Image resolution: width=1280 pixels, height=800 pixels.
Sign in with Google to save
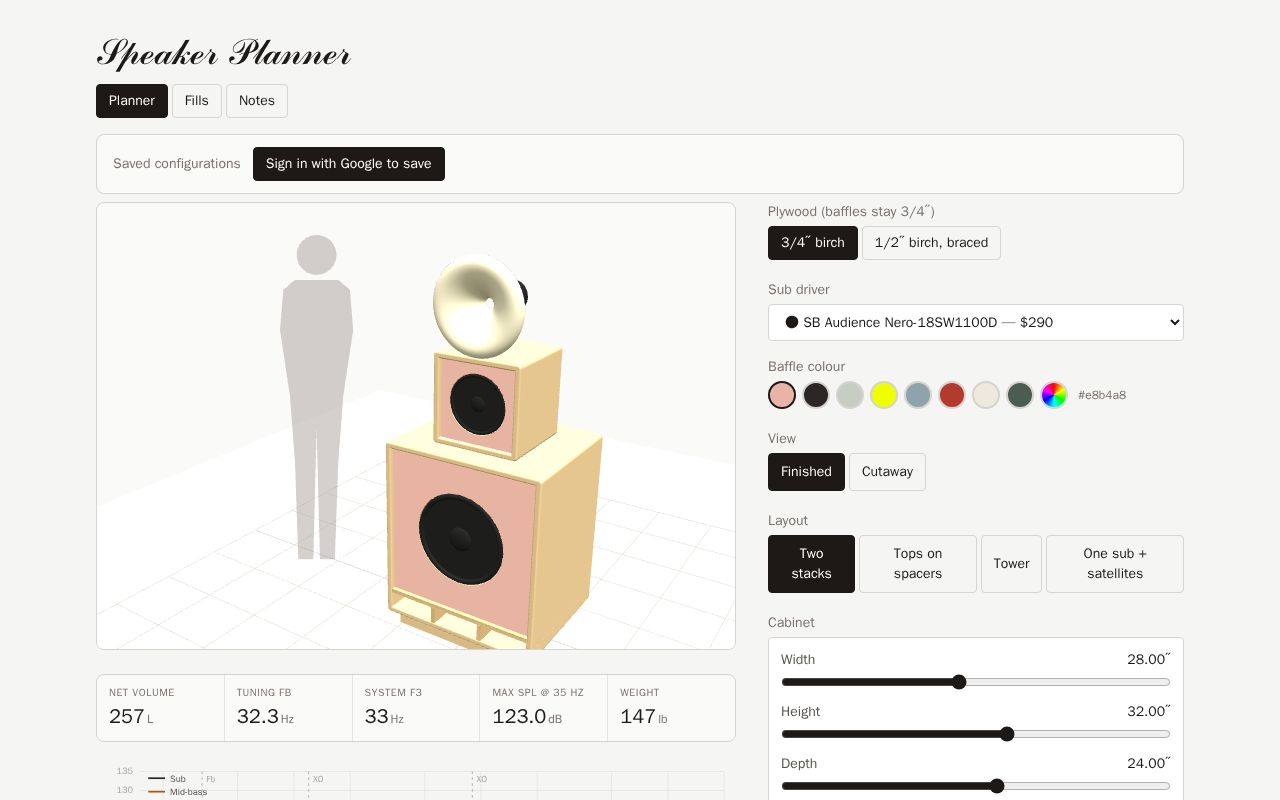[x=349, y=164]
